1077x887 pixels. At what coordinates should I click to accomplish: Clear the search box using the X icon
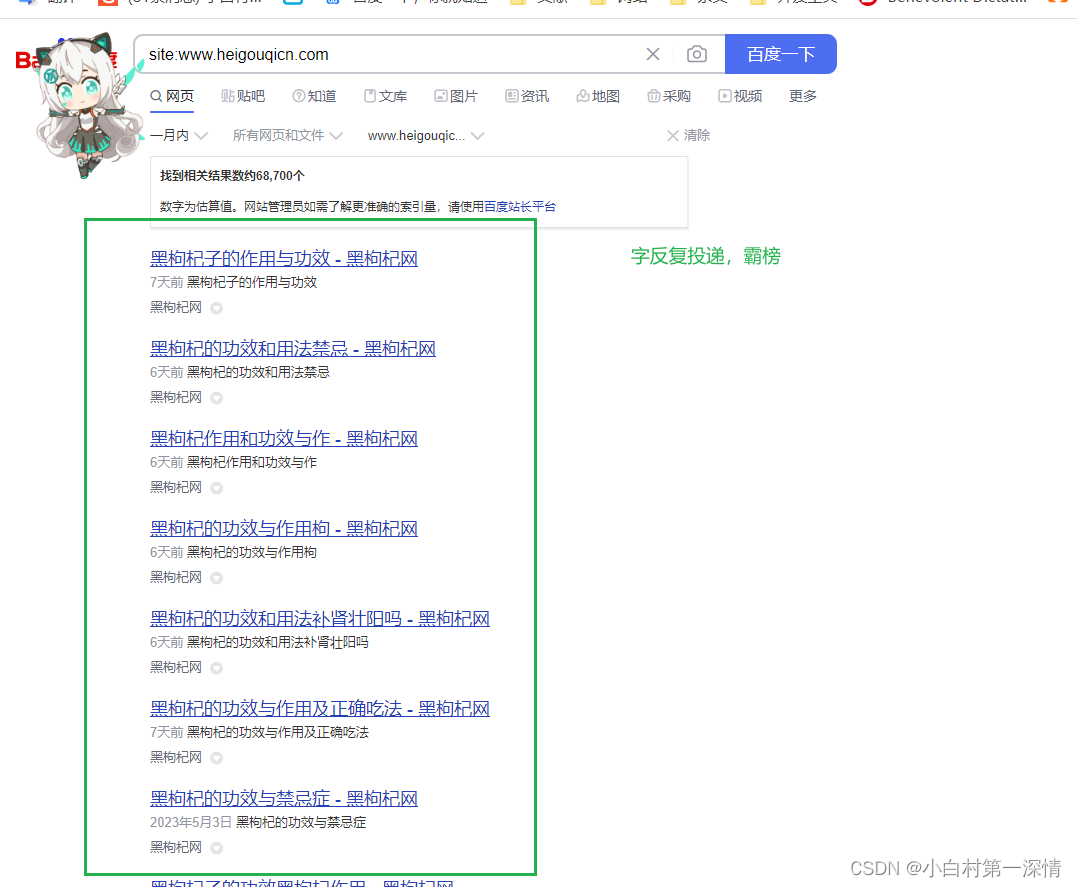click(x=653, y=54)
